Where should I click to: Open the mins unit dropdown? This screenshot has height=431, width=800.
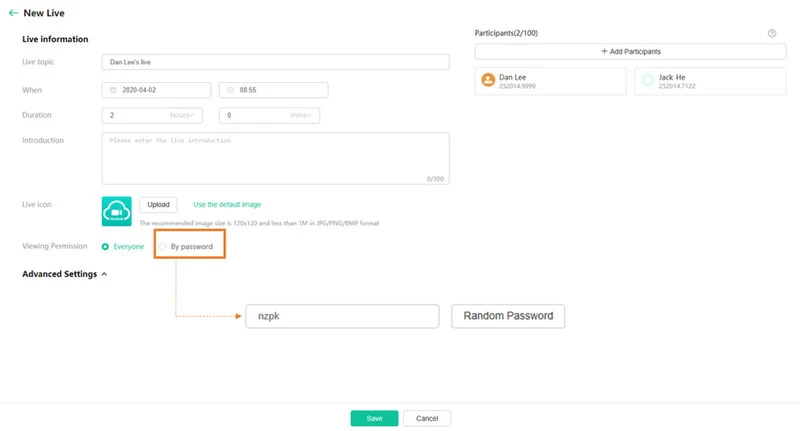[303, 115]
